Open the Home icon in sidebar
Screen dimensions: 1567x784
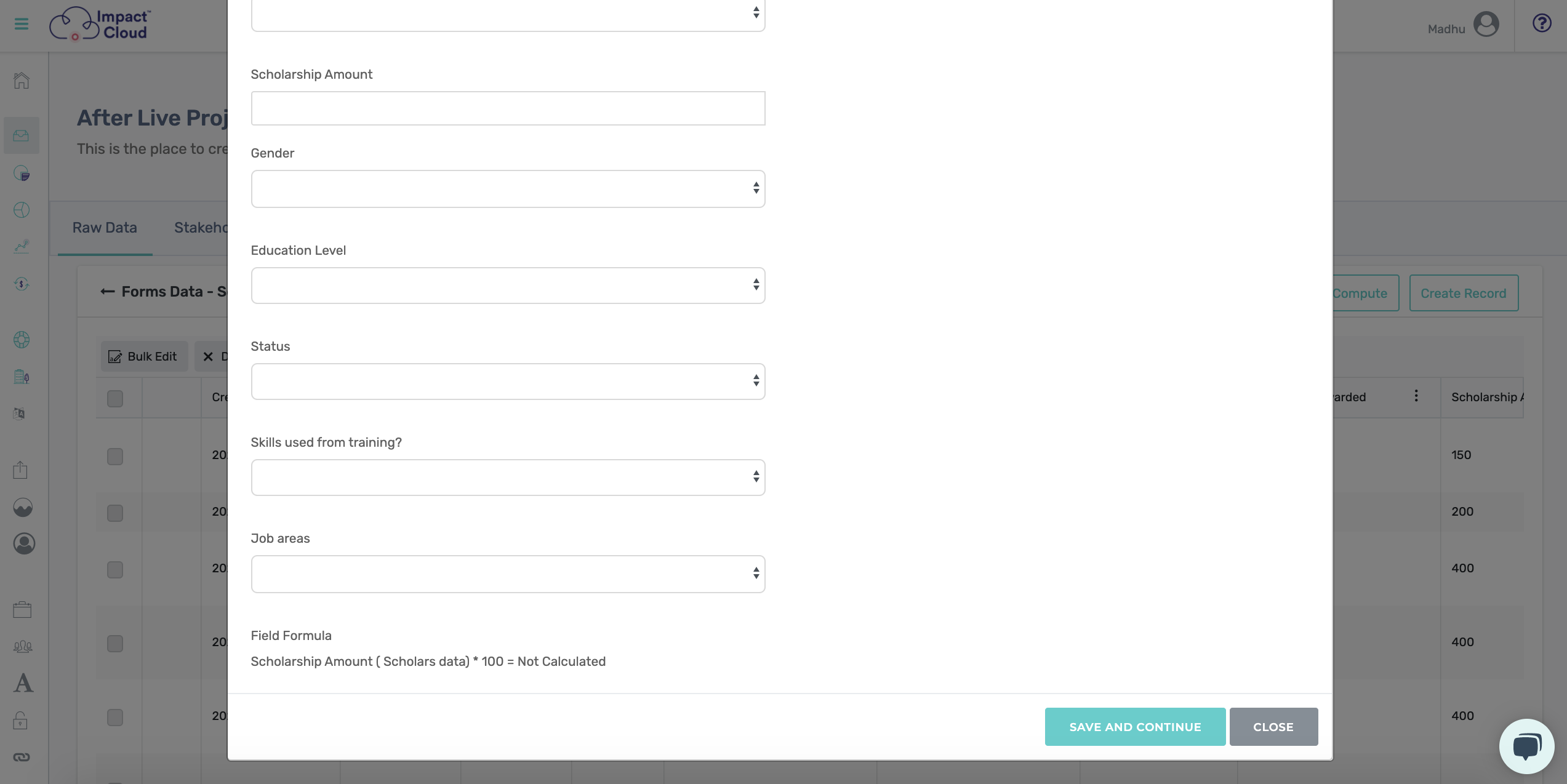(22, 81)
